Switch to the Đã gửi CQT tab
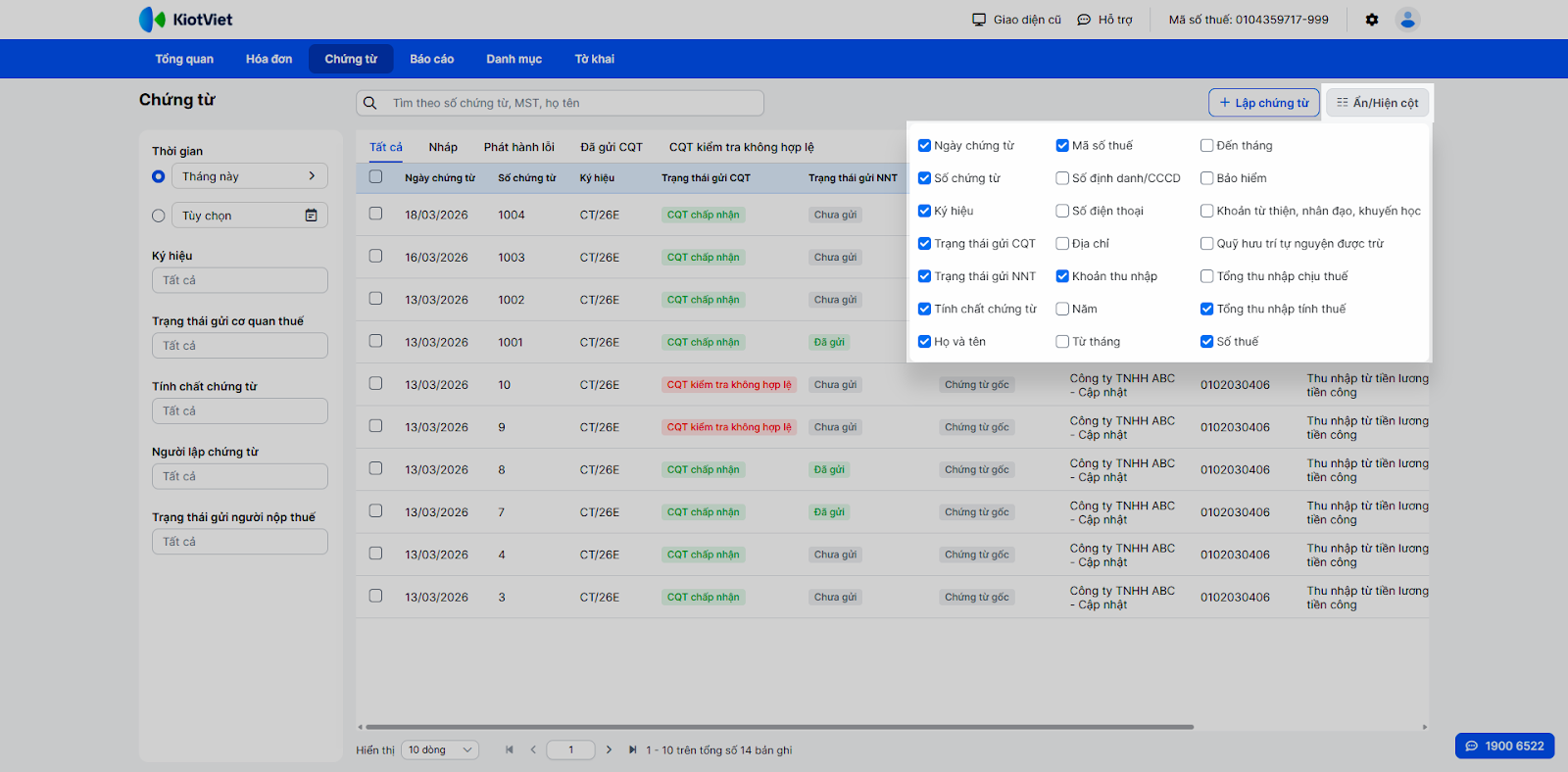This screenshot has width=1568, height=772. (611, 147)
